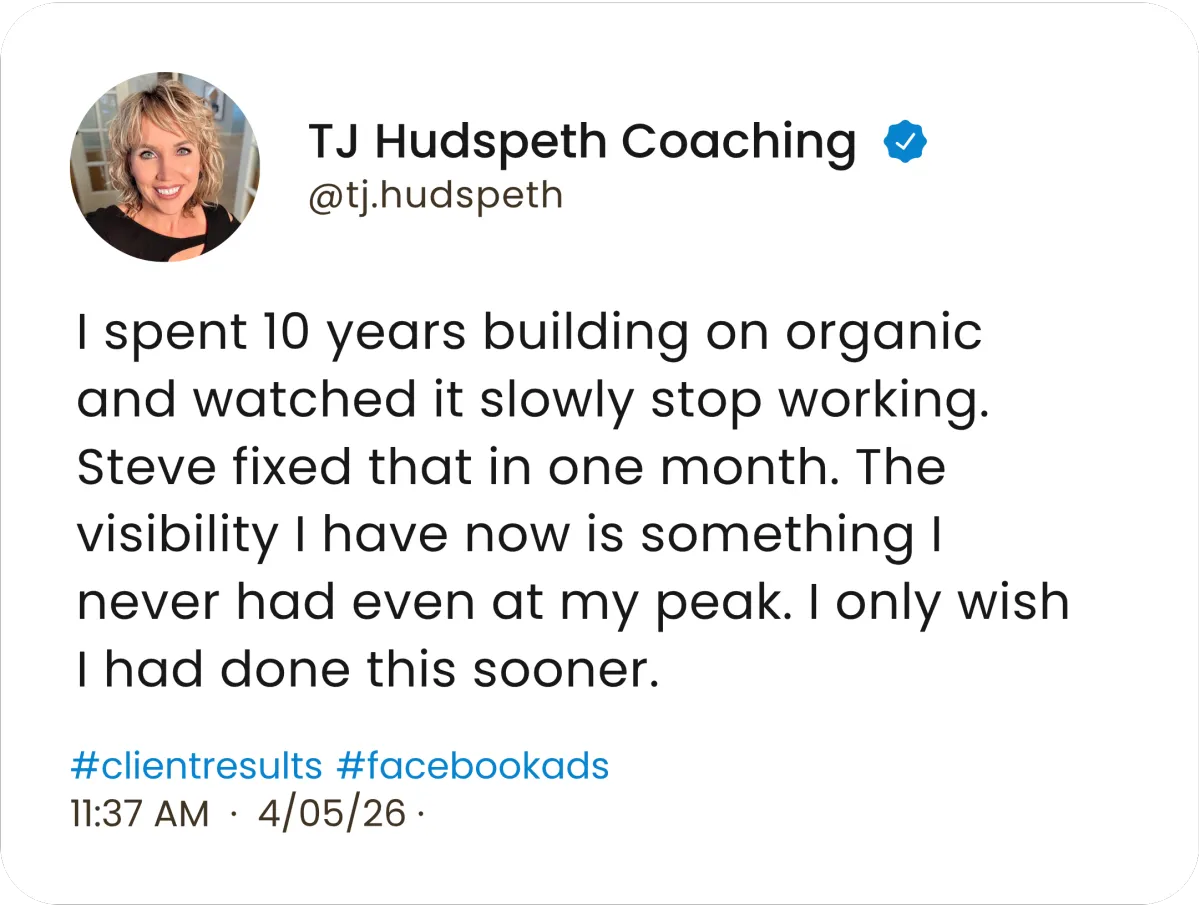
Task: Visit the @tj.hudspeth handle
Action: click(435, 194)
